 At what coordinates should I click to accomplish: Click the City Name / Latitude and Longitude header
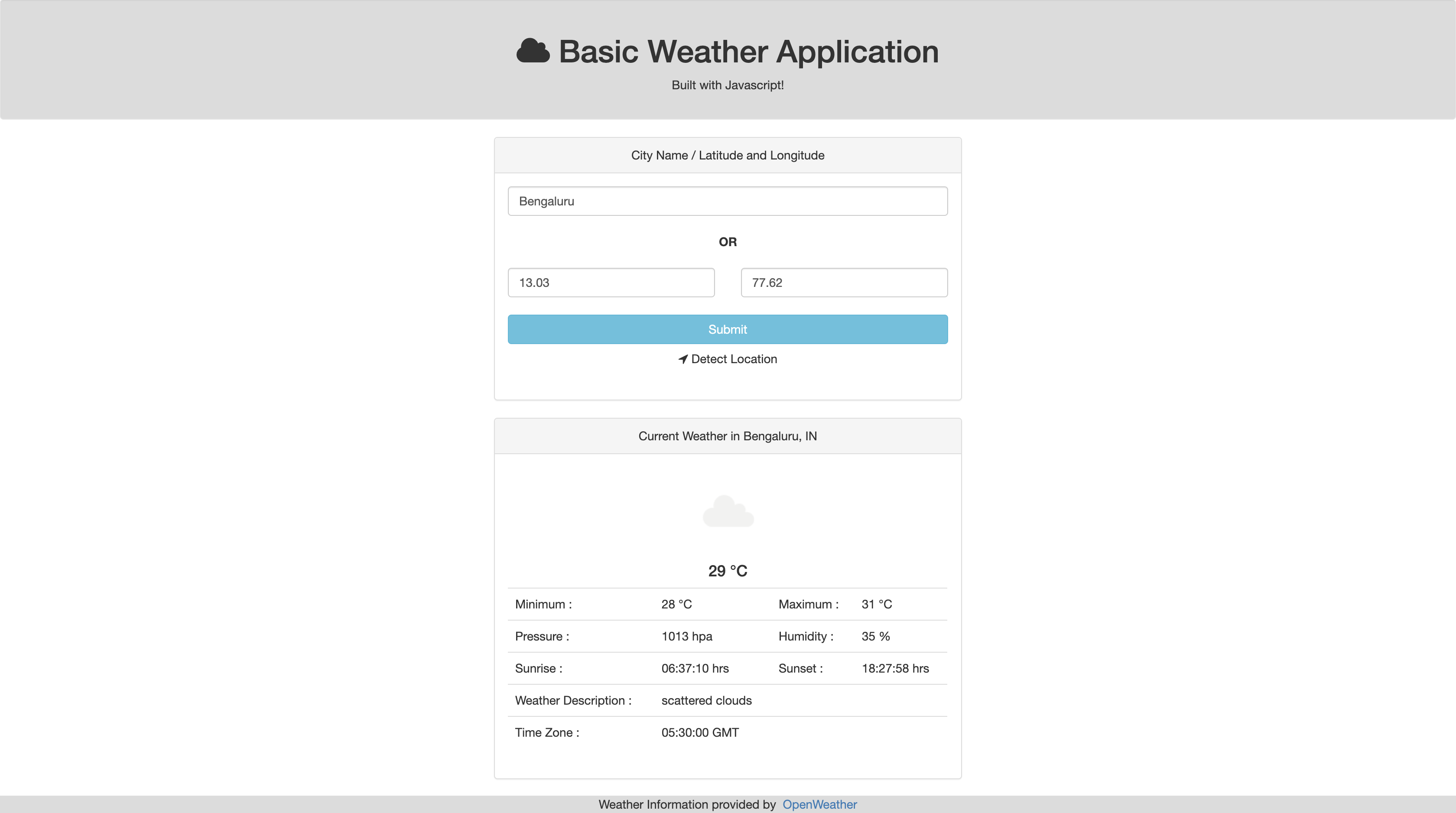coord(728,156)
